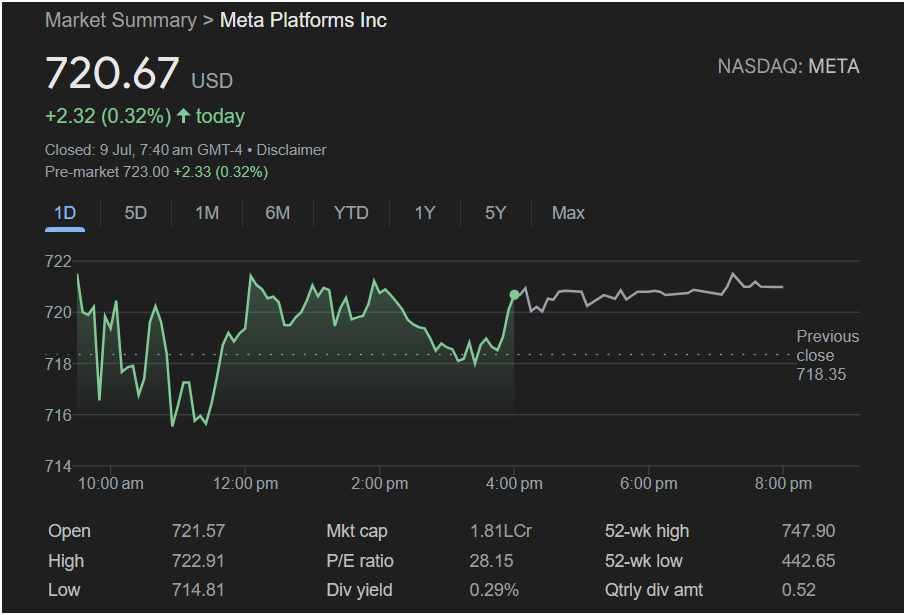906x615 pixels.
Task: Click the Mkt cap value 1.81LCr
Action: 501,531
